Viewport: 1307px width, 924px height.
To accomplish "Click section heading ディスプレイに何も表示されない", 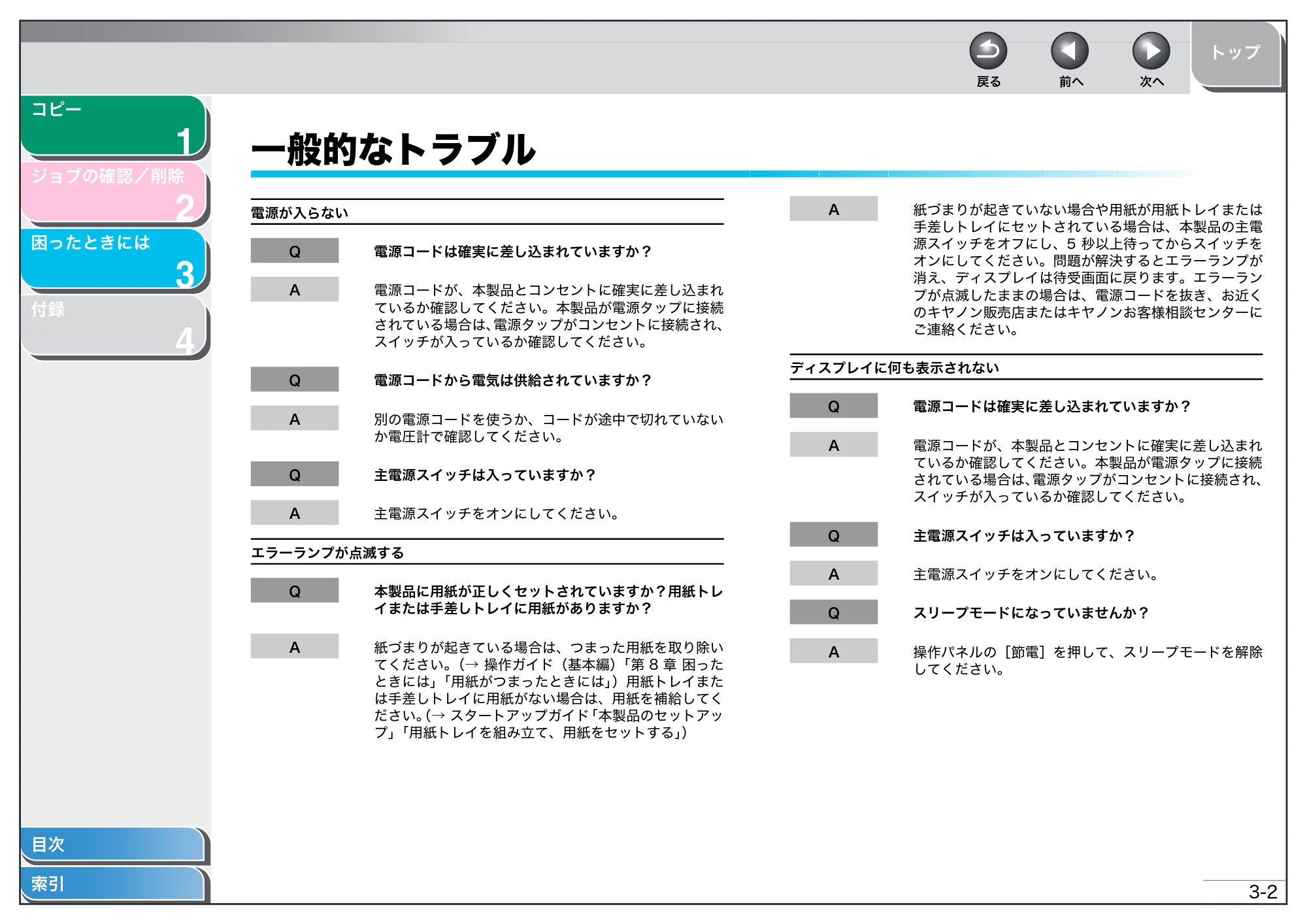I will [x=894, y=368].
